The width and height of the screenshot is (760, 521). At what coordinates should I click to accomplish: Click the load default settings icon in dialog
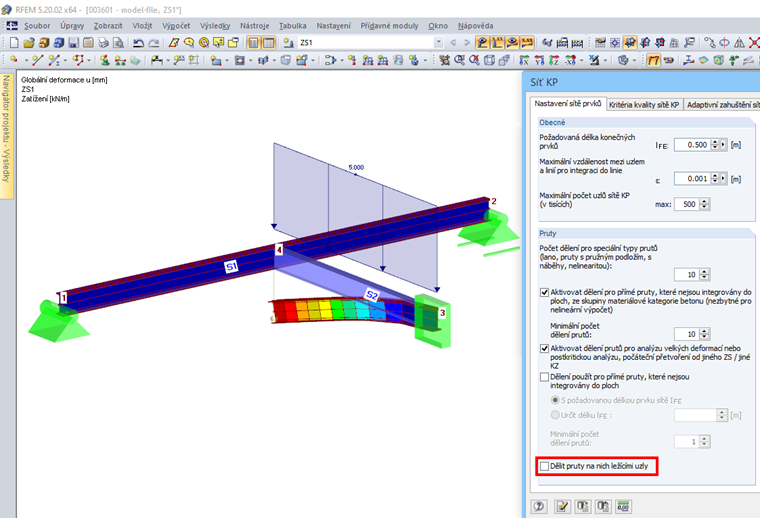pos(583,507)
